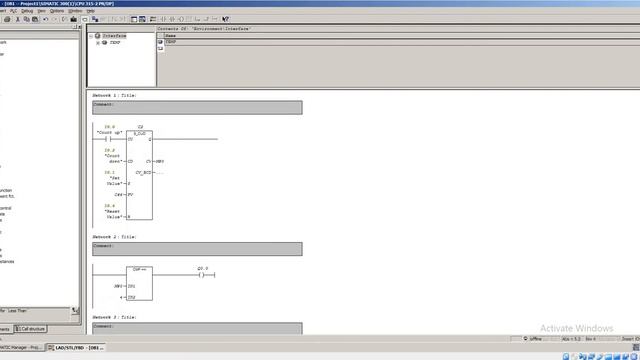Click the MW0 operand at comparator IN1

click(x=118, y=287)
